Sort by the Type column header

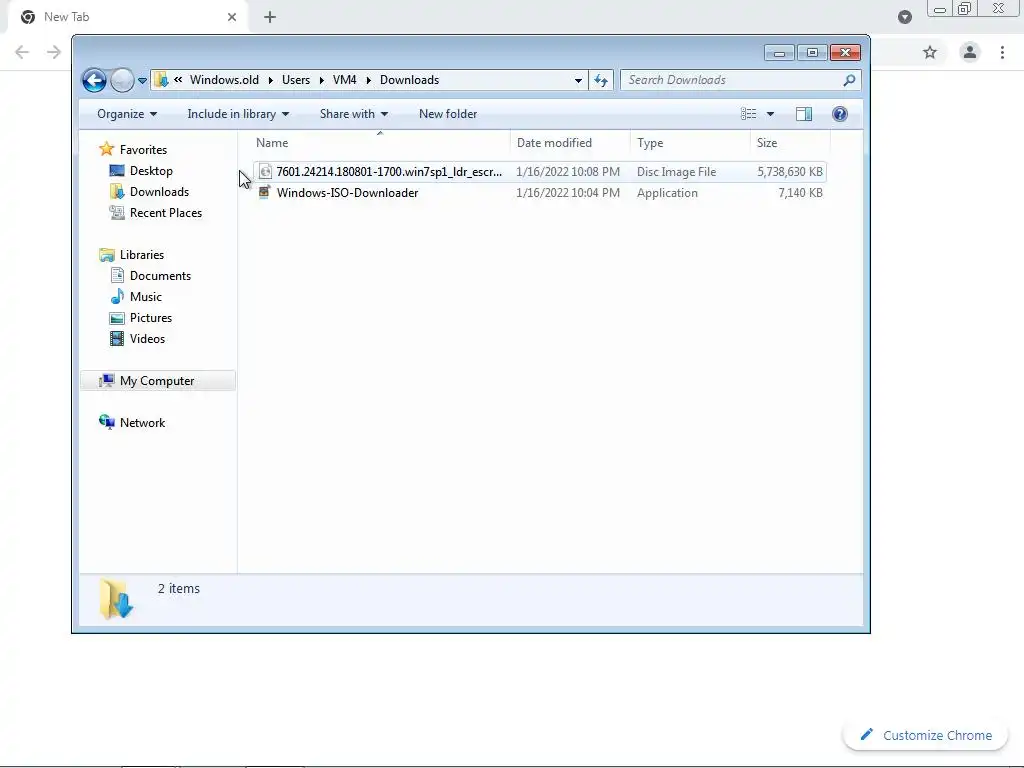690,142
